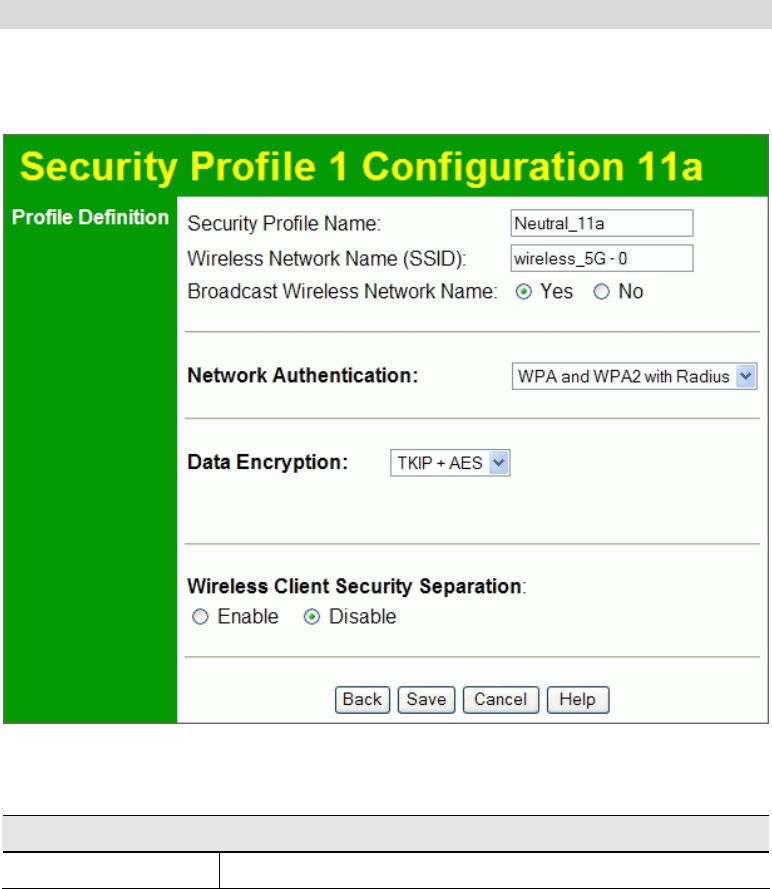Select Disable for Wireless Client Security Separation
The height and width of the screenshot is (889, 772).
click(311, 617)
